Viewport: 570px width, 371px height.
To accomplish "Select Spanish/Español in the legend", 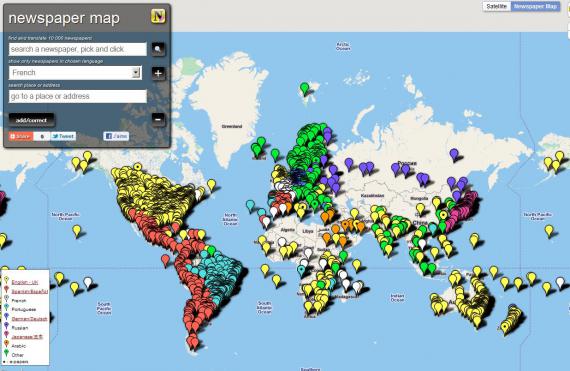I will [29, 291].
